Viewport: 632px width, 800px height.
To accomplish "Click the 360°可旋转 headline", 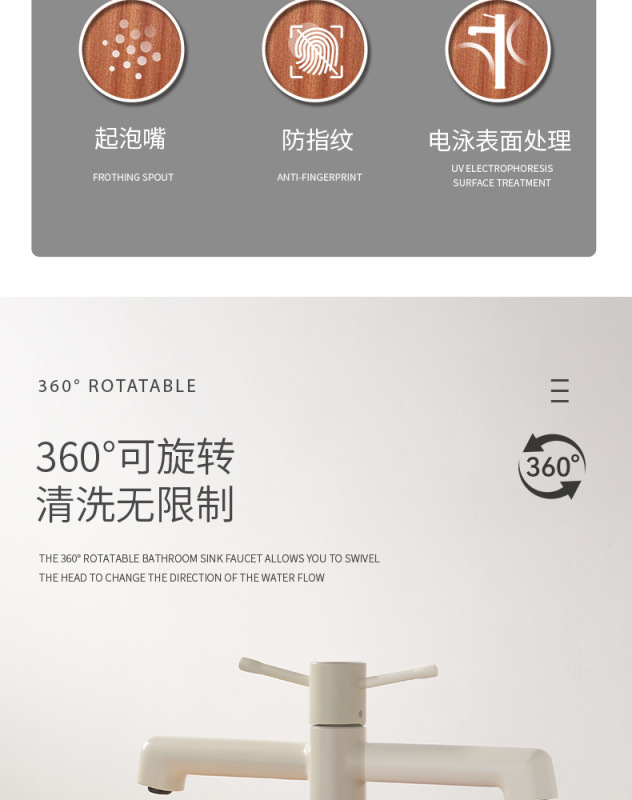I will pyautogui.click(x=136, y=456).
